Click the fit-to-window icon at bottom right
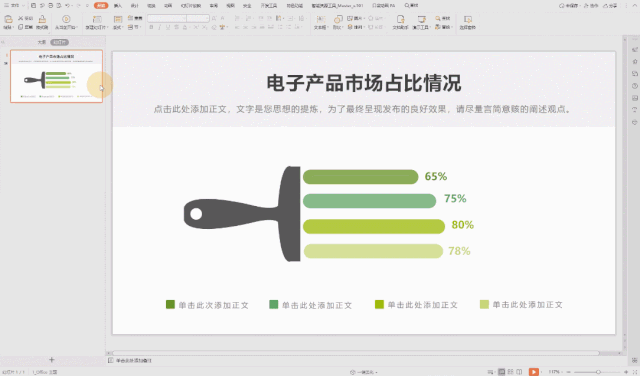 635,372
